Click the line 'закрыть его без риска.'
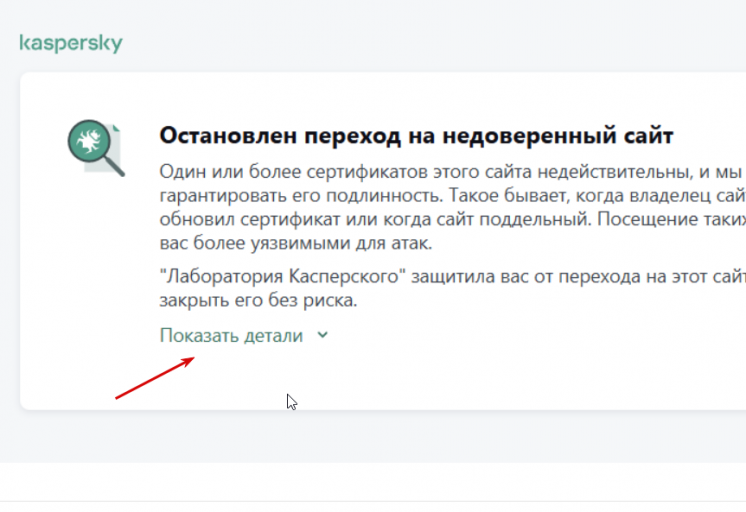This screenshot has height=512, width=746. pyautogui.click(x=258, y=300)
